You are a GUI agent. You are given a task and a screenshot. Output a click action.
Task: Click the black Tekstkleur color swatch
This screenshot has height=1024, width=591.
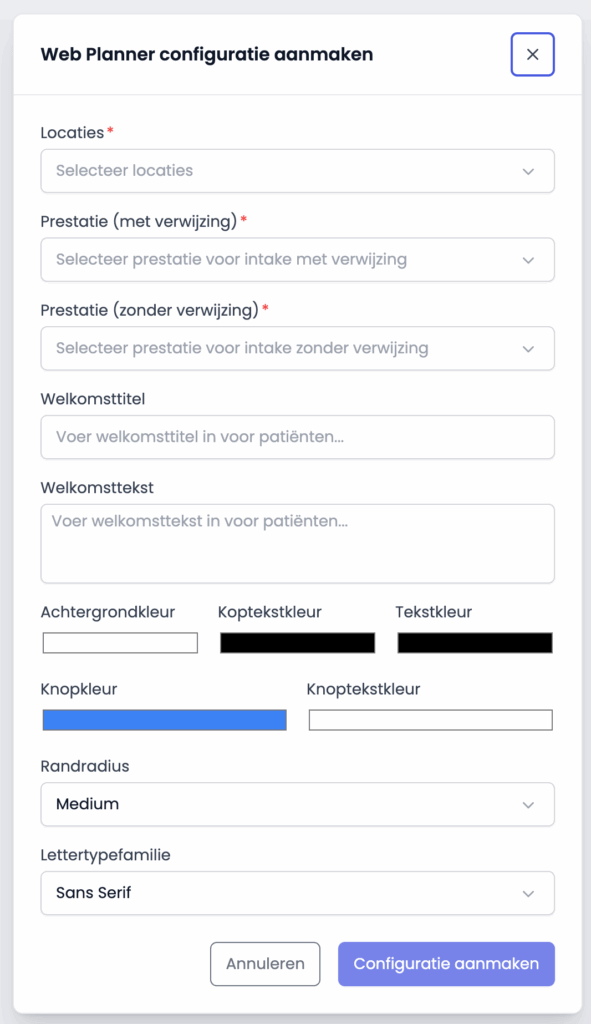(474, 642)
